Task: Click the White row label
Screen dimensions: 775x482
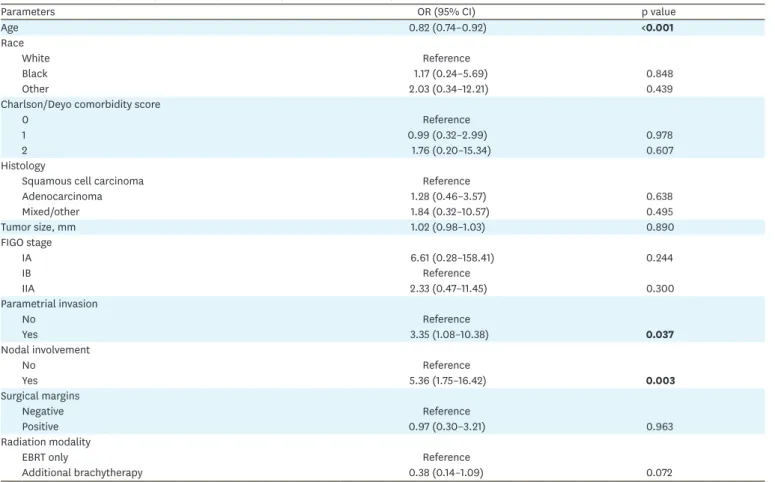Action: [x=36, y=58]
